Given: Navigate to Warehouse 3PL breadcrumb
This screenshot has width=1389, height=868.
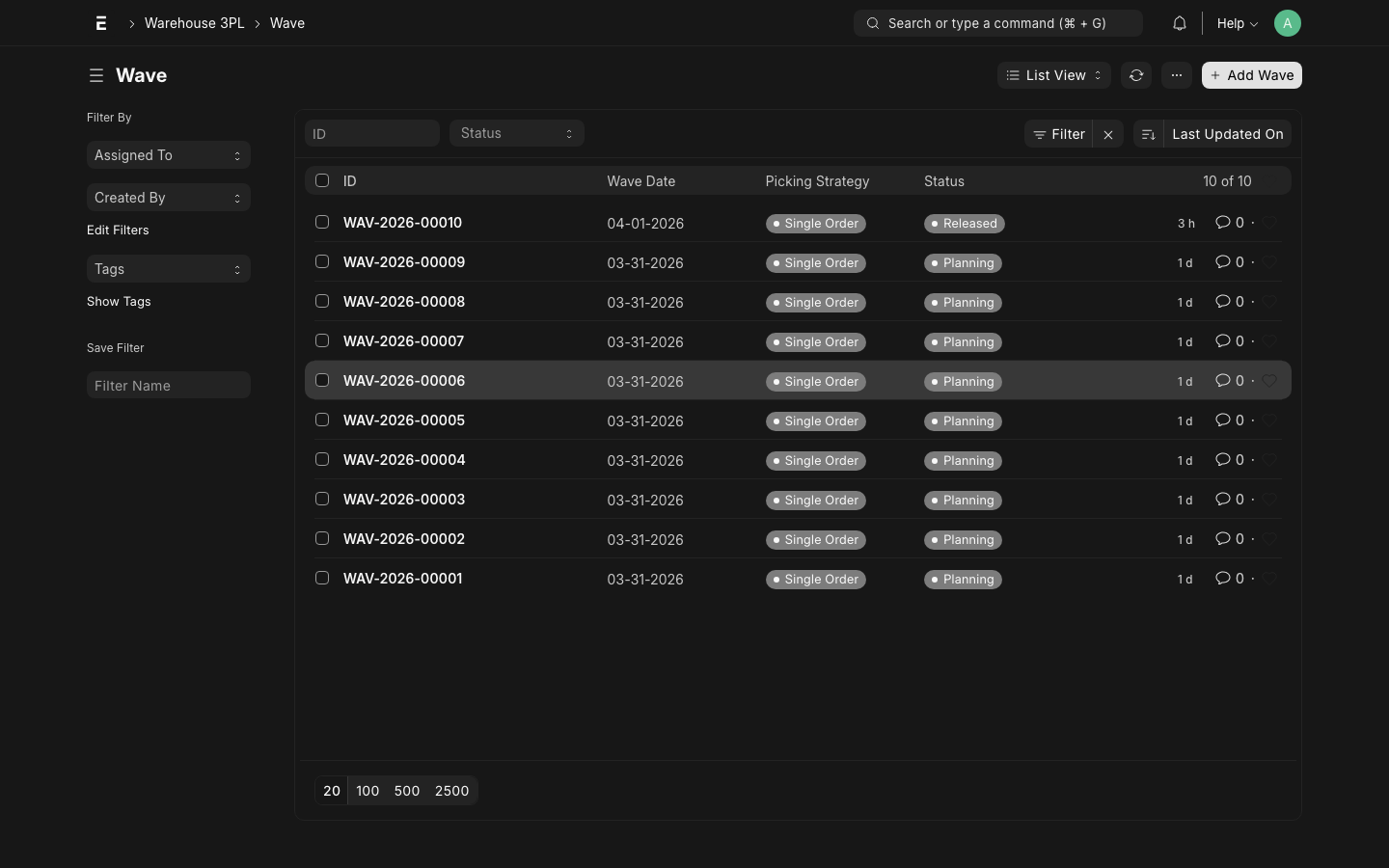Looking at the screenshot, I should pyautogui.click(x=194, y=23).
